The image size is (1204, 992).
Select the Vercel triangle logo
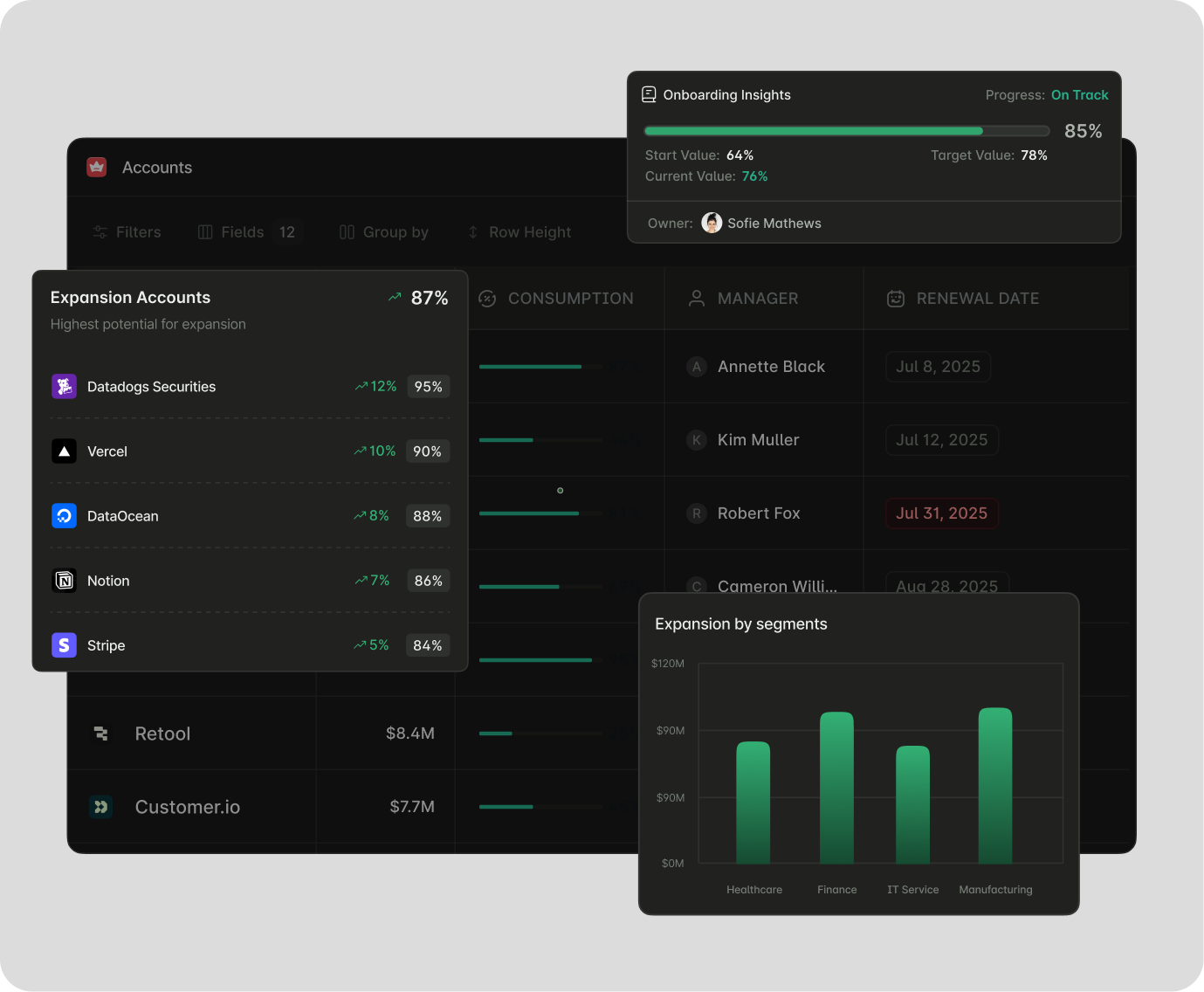pyautogui.click(x=64, y=451)
